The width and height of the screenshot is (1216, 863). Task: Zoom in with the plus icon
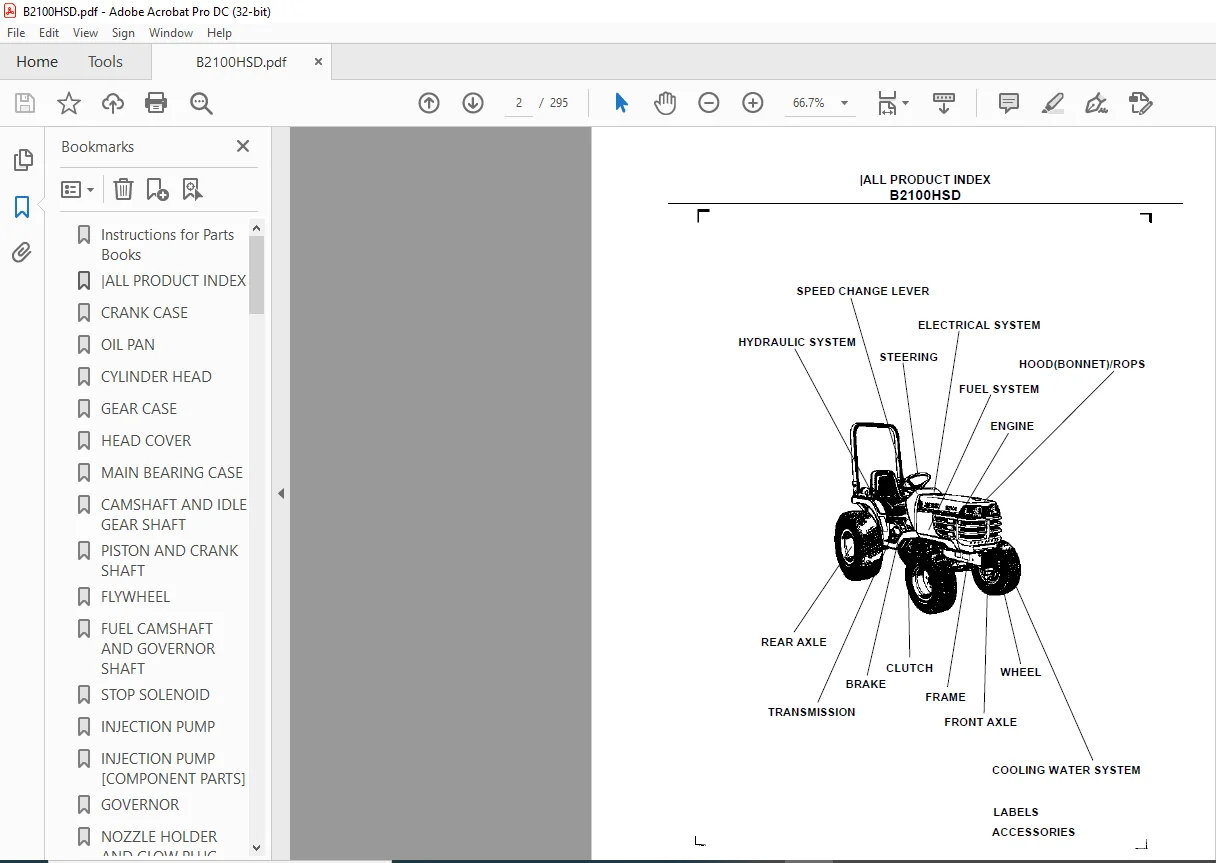pyautogui.click(x=753, y=103)
